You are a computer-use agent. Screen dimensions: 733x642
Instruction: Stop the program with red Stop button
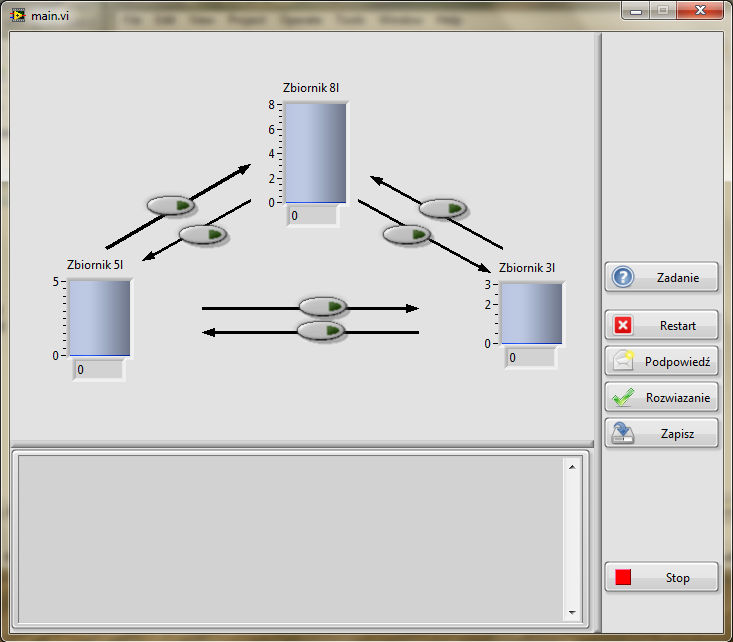(x=661, y=577)
